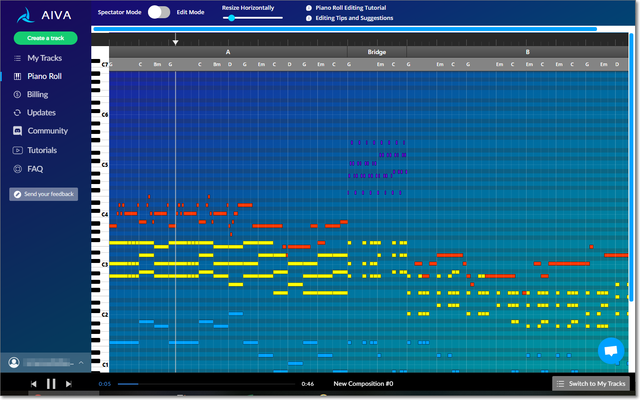Click Send your feedback button

[44, 193]
